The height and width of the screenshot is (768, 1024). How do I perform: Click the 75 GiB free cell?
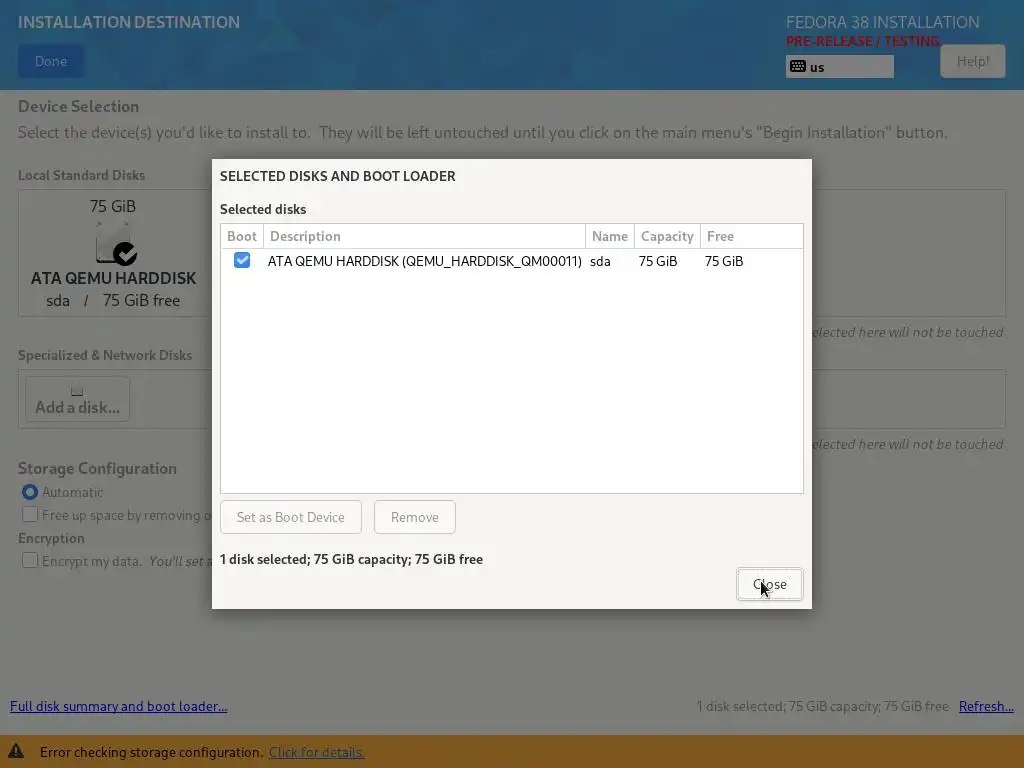(x=724, y=261)
